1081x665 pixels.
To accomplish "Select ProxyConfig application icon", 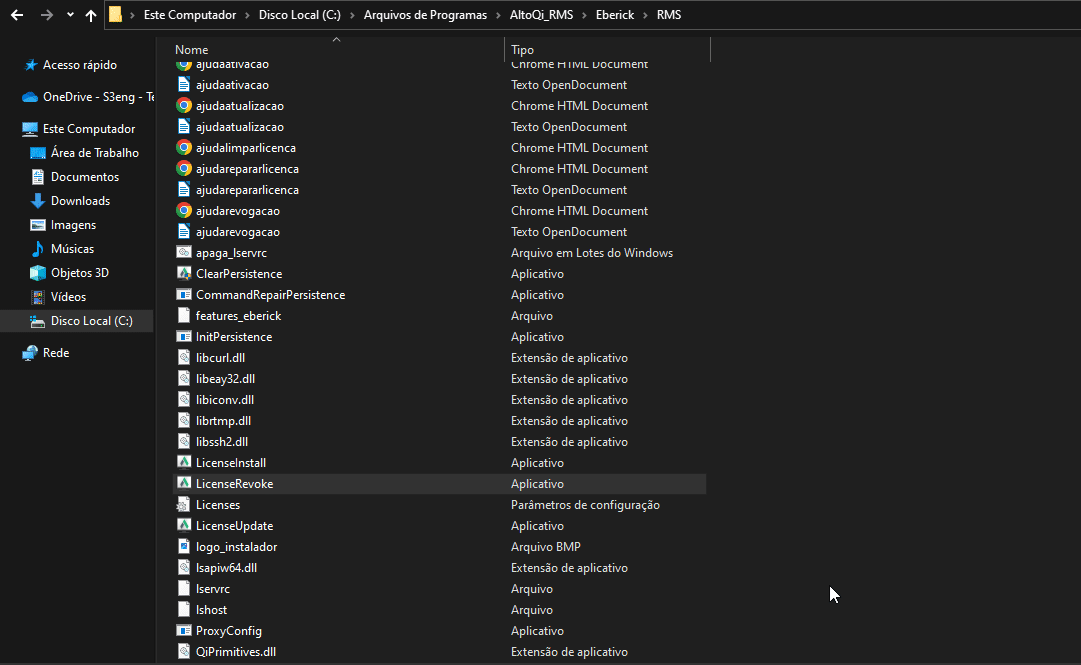I will pos(183,631).
